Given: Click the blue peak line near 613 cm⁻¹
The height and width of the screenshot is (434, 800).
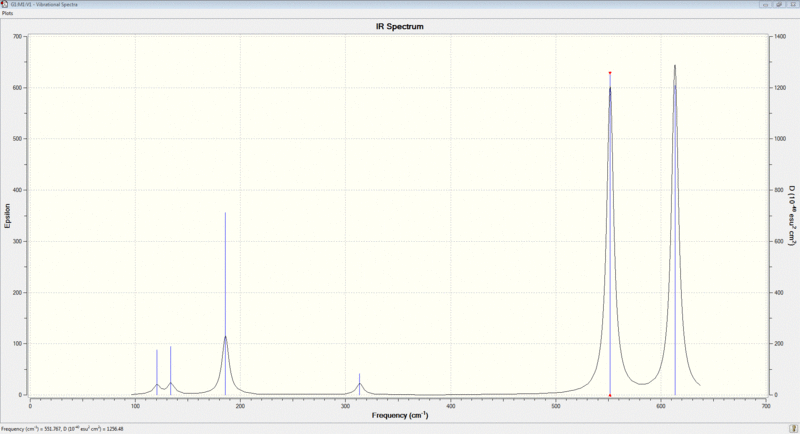Looking at the screenshot, I should [675, 240].
